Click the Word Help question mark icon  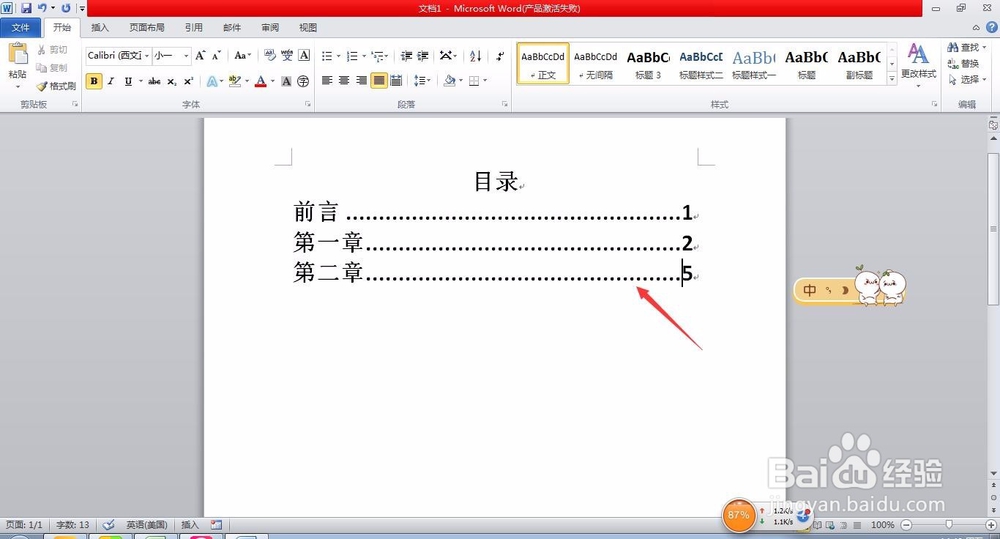click(x=992, y=27)
